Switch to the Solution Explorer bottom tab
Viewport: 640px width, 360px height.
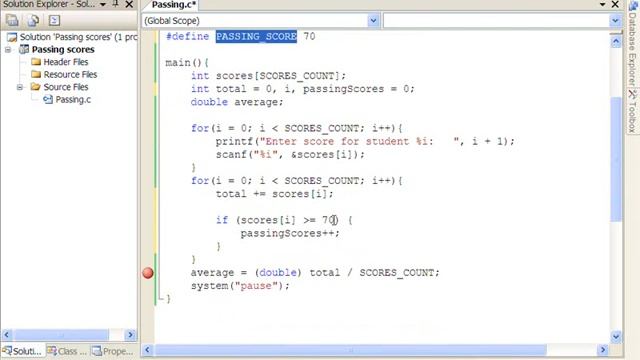click(x=22, y=351)
